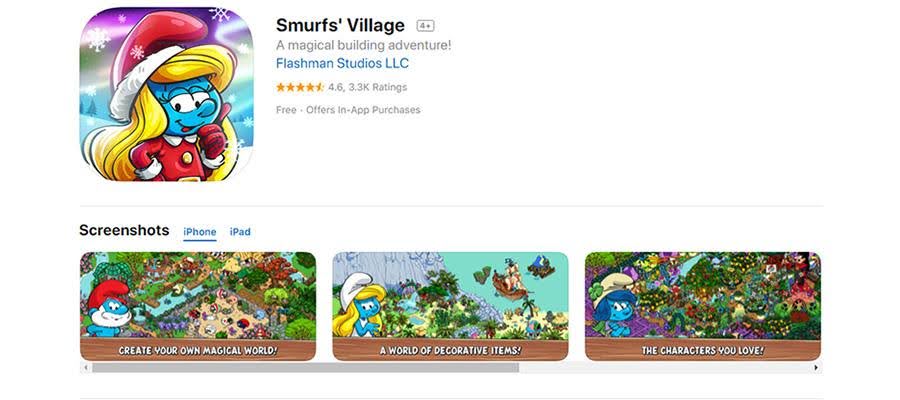Open the 'A World of Decorative Items' caption banner
900x400 pixels.
coord(450,349)
